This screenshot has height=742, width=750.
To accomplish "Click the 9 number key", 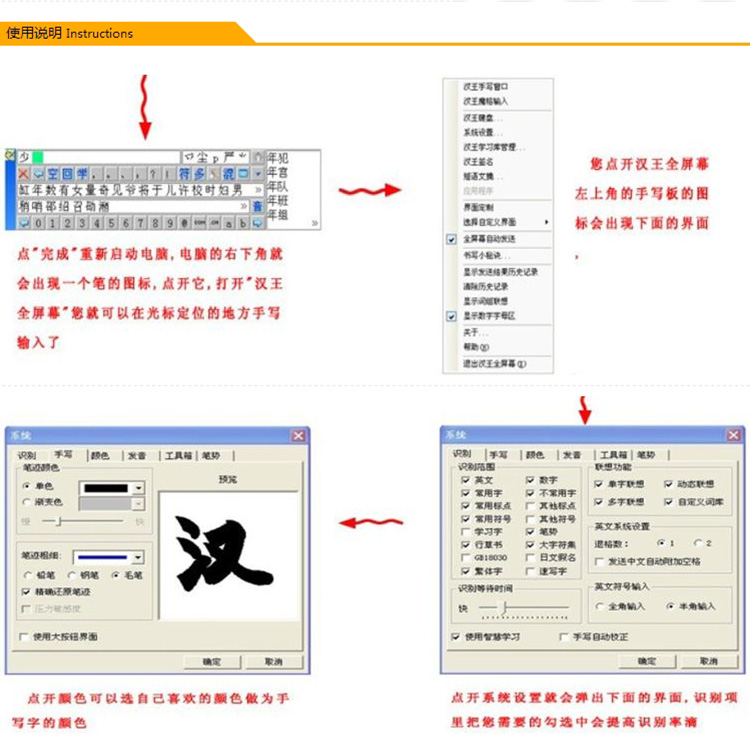I will coord(170,223).
